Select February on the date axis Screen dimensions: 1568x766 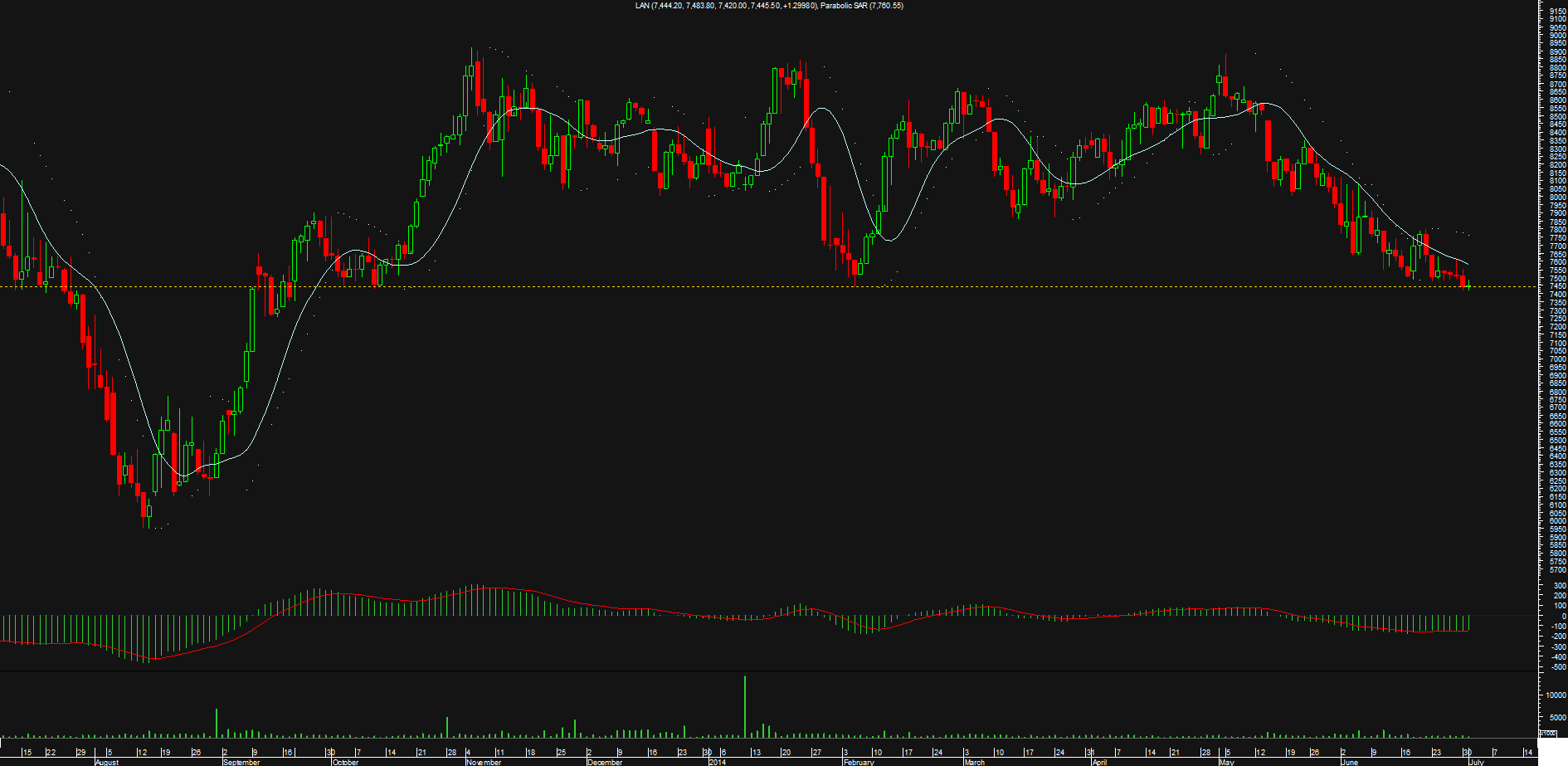(x=859, y=762)
